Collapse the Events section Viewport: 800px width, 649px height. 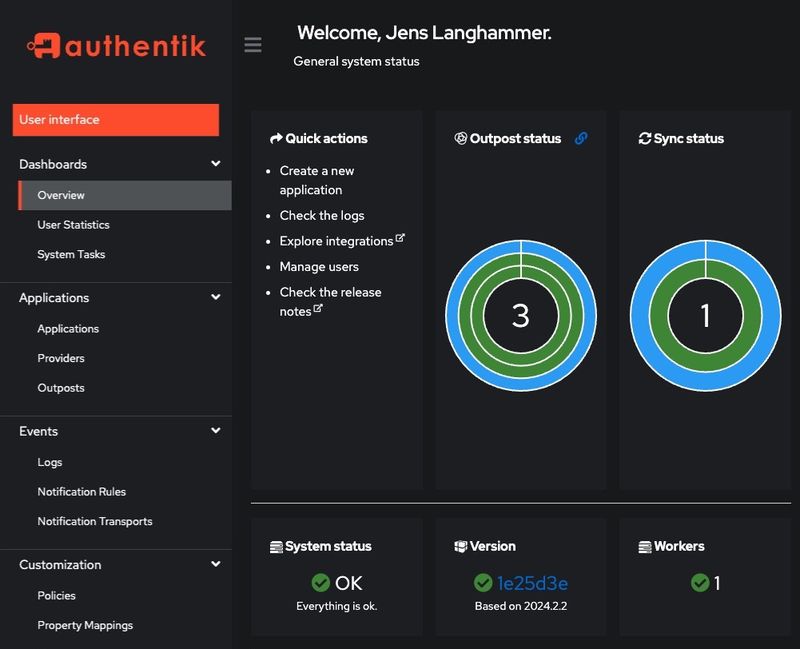coord(215,430)
